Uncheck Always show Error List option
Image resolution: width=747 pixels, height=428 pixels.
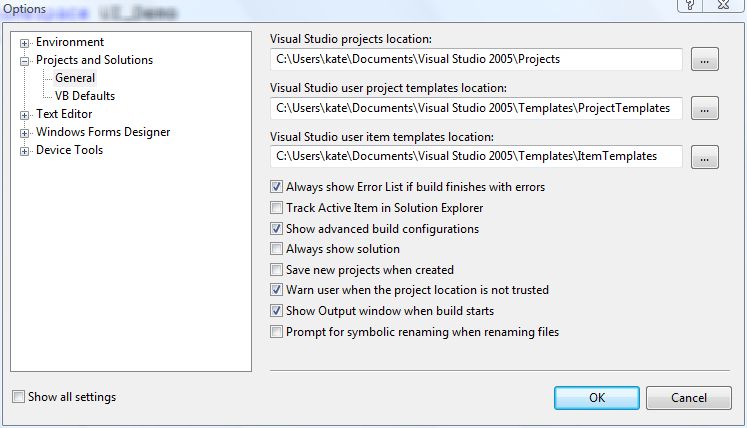[x=276, y=186]
